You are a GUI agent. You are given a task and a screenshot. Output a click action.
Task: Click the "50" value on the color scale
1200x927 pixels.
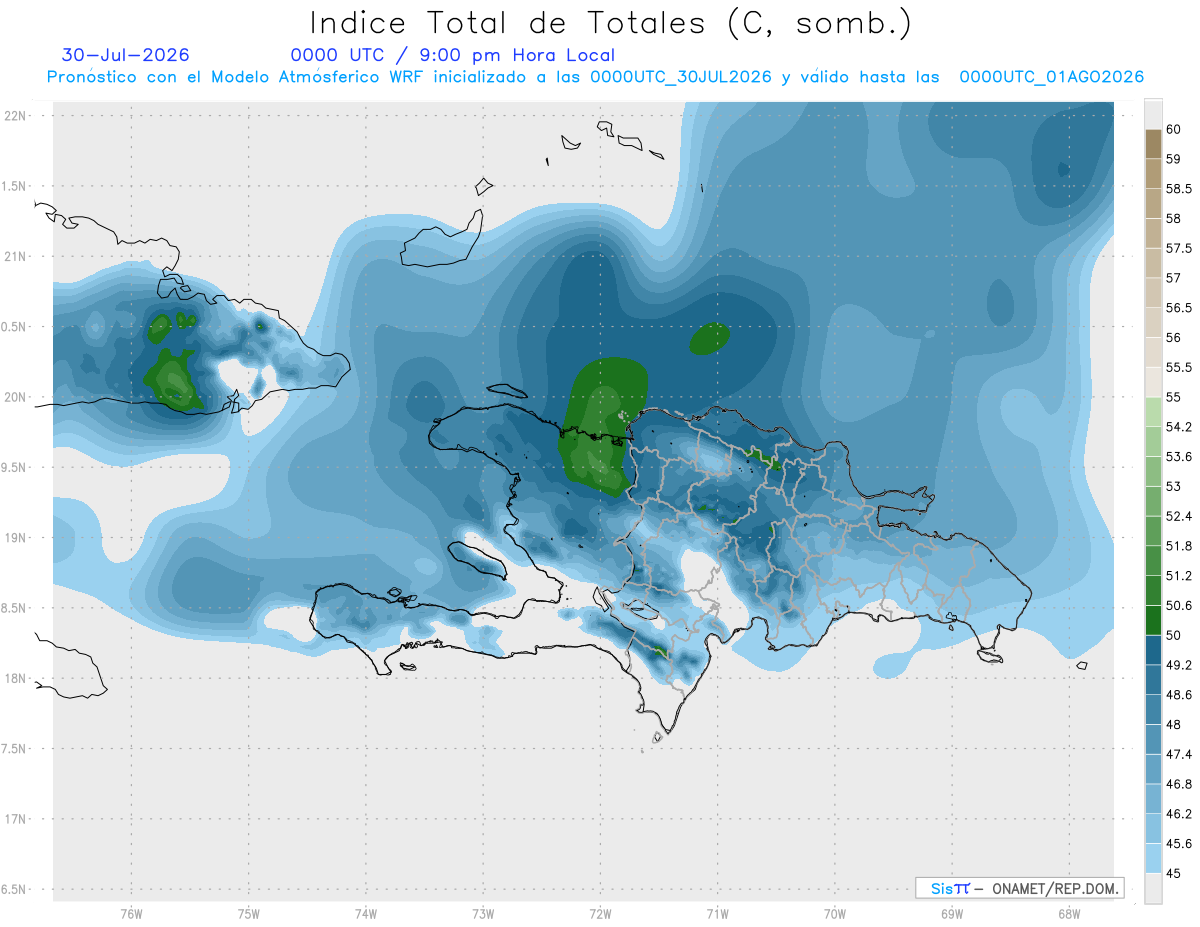1174,636
